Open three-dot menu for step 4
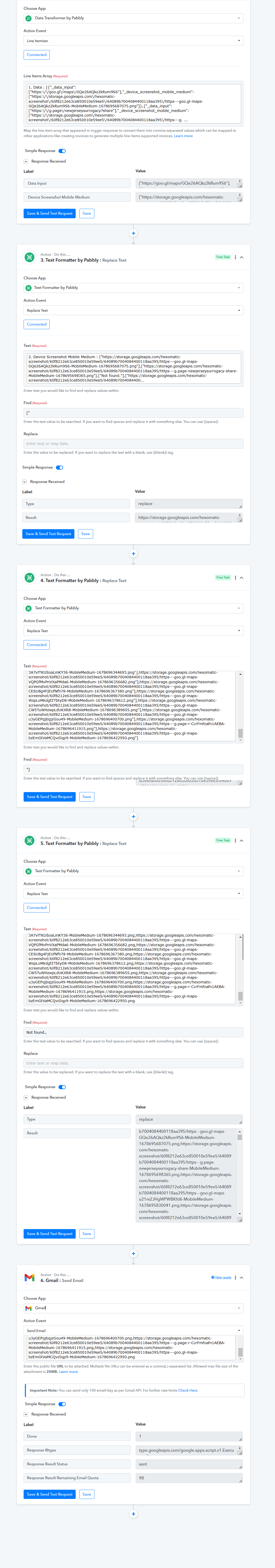This screenshot has width=275, height=1568. (235, 578)
